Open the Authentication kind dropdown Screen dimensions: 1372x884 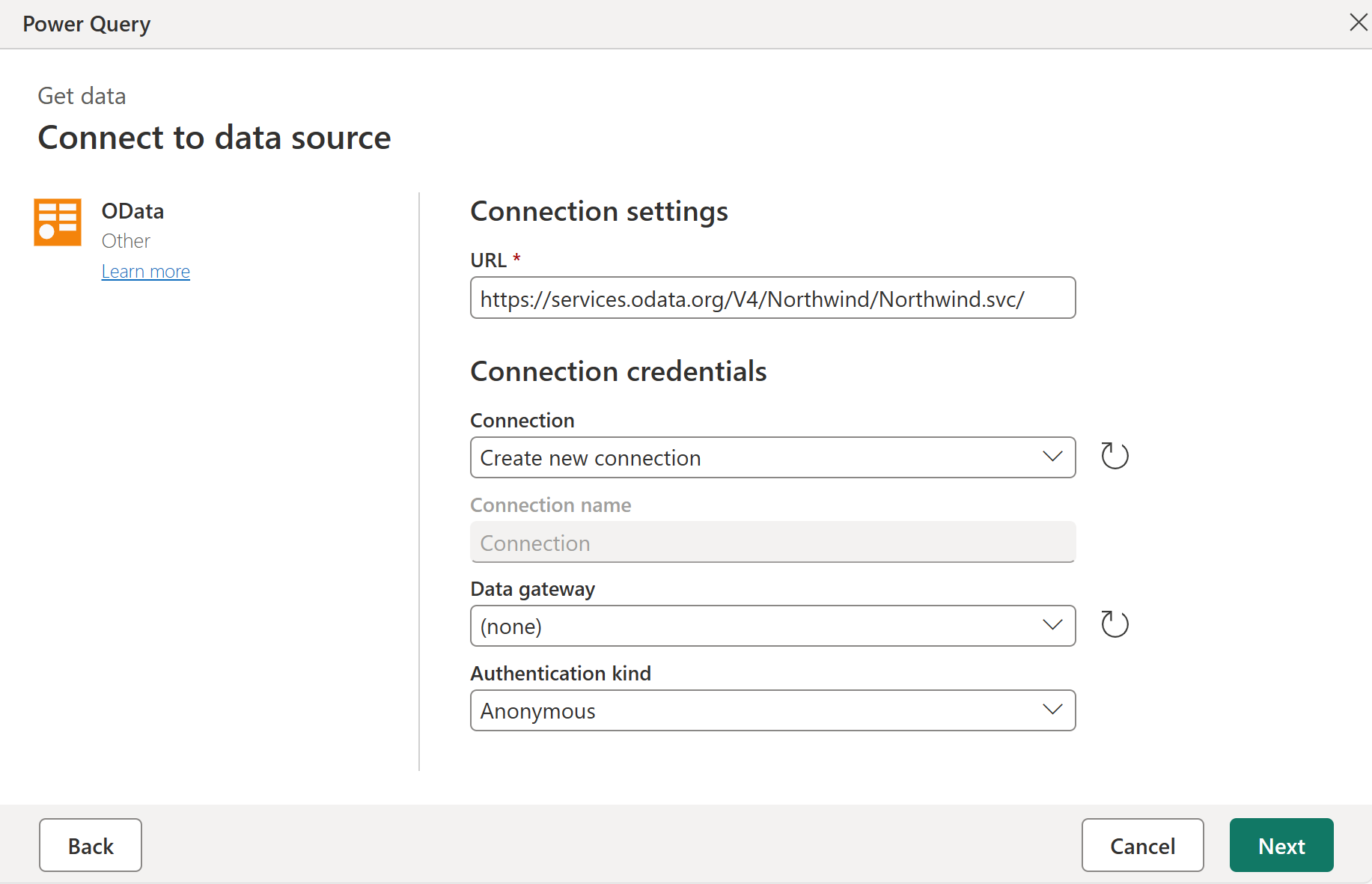tap(772, 710)
